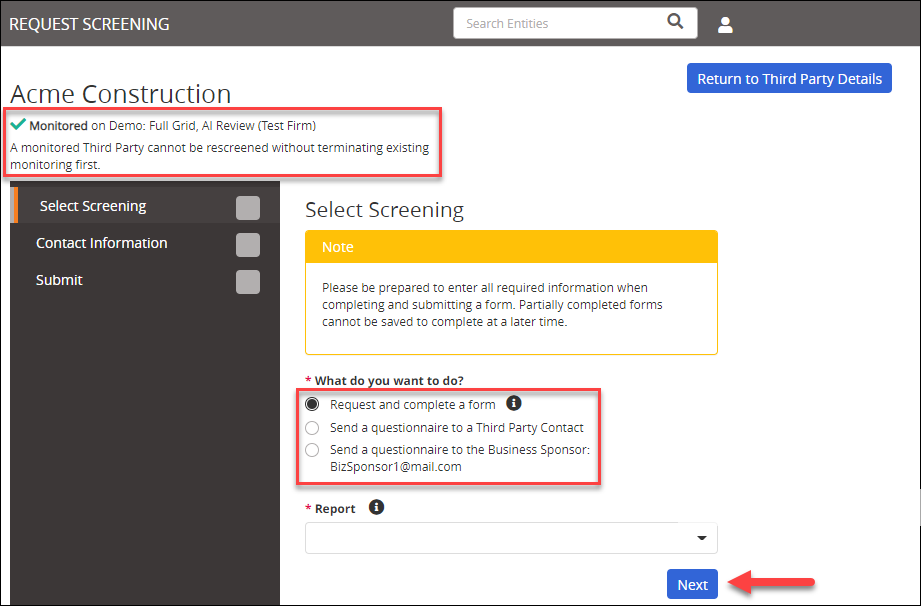Click status square beside Contact Information step
This screenshot has width=921, height=606.
[x=247, y=244]
